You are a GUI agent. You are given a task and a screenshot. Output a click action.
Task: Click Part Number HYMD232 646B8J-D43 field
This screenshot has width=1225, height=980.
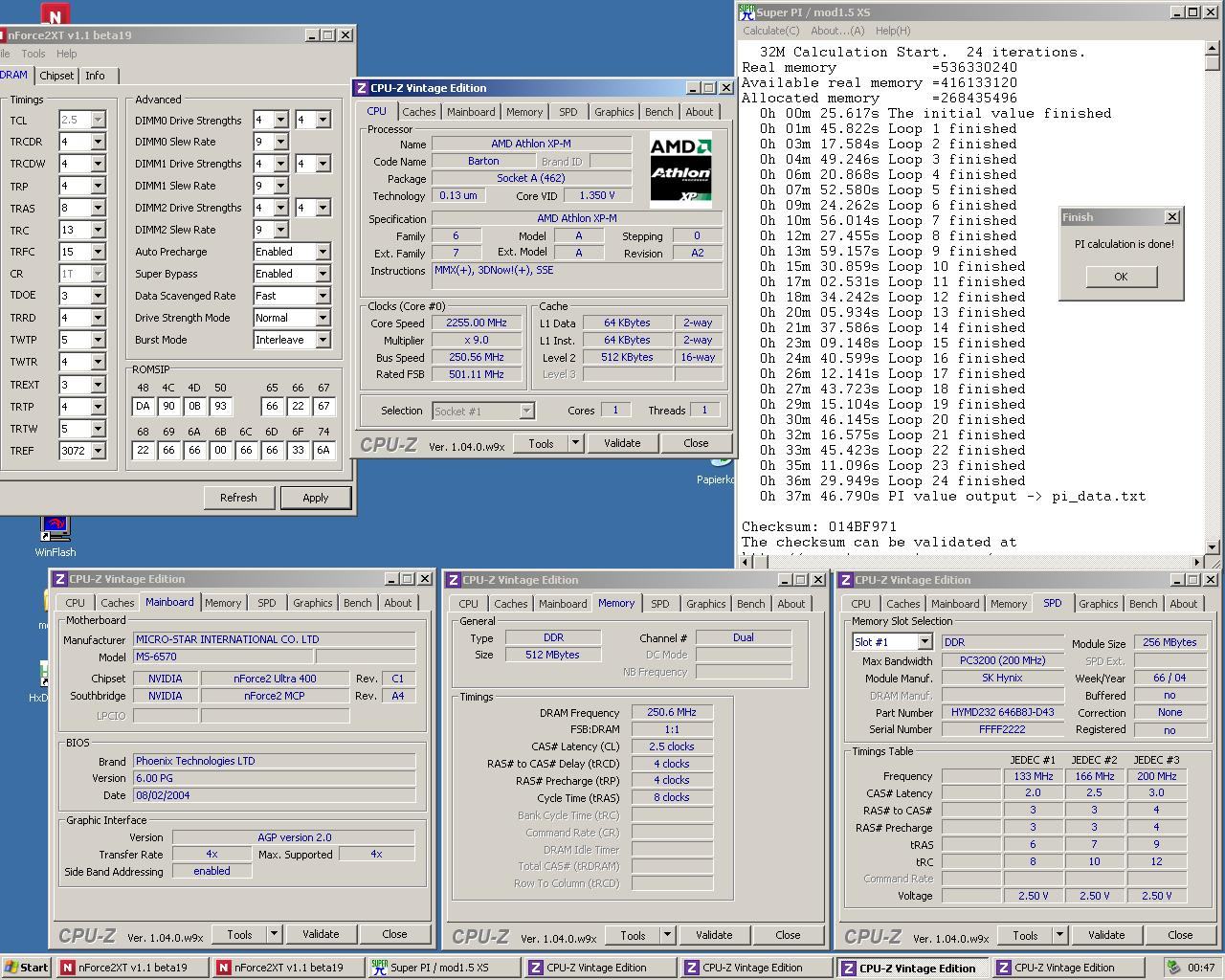point(1003,712)
